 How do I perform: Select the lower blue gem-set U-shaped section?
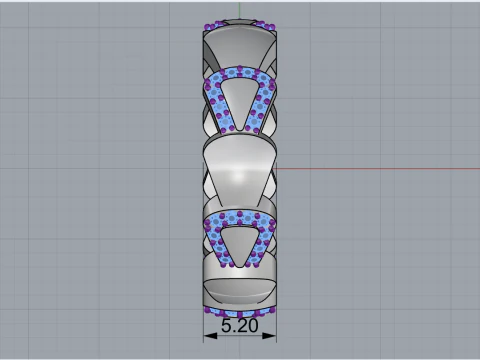click(240, 239)
